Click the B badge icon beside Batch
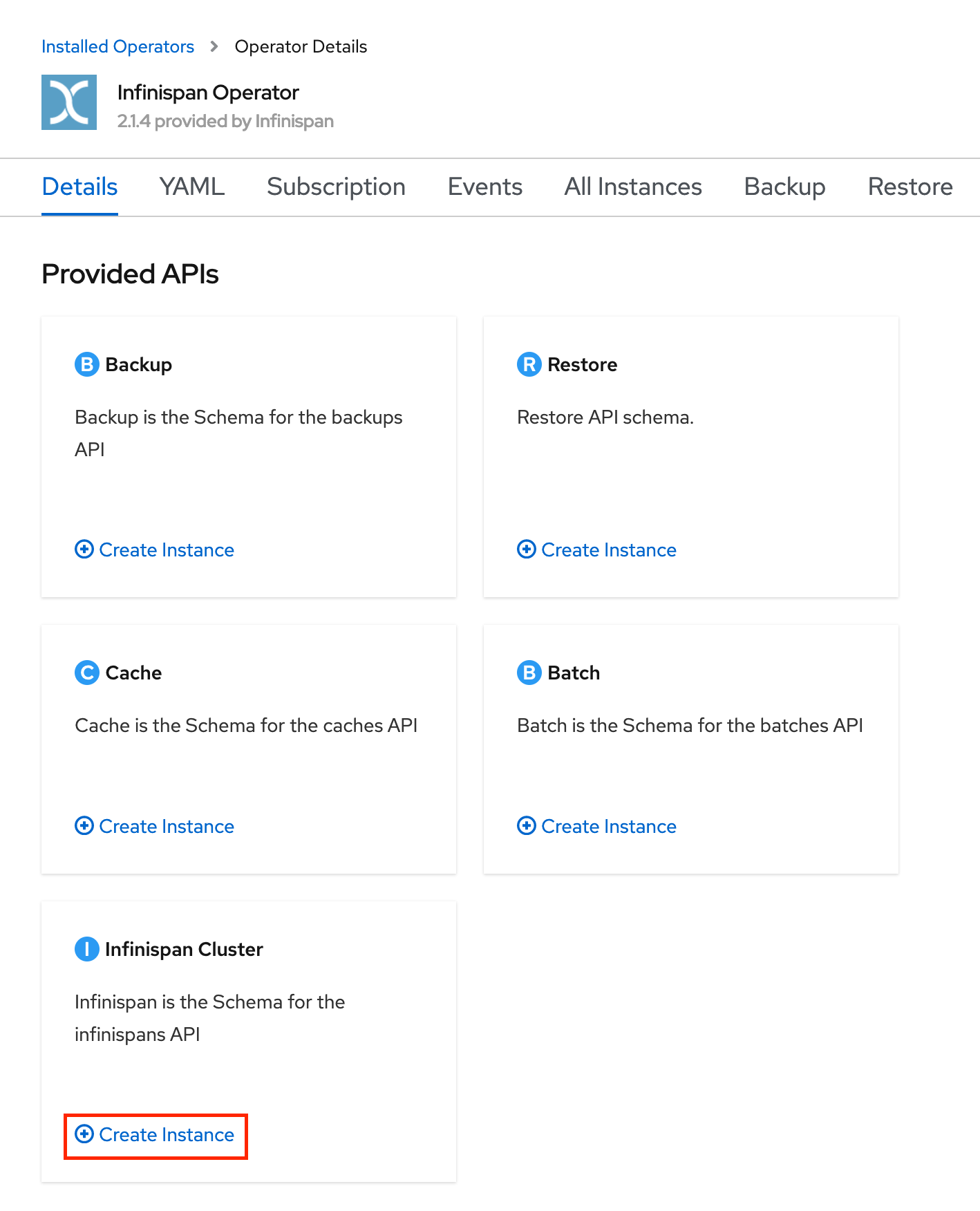 click(529, 673)
